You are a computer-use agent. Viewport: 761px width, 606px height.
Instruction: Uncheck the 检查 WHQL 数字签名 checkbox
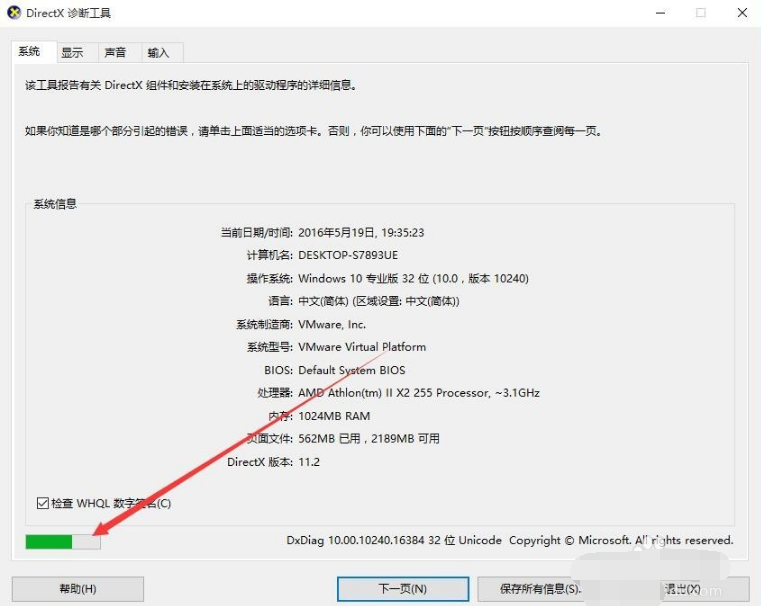tap(42, 503)
